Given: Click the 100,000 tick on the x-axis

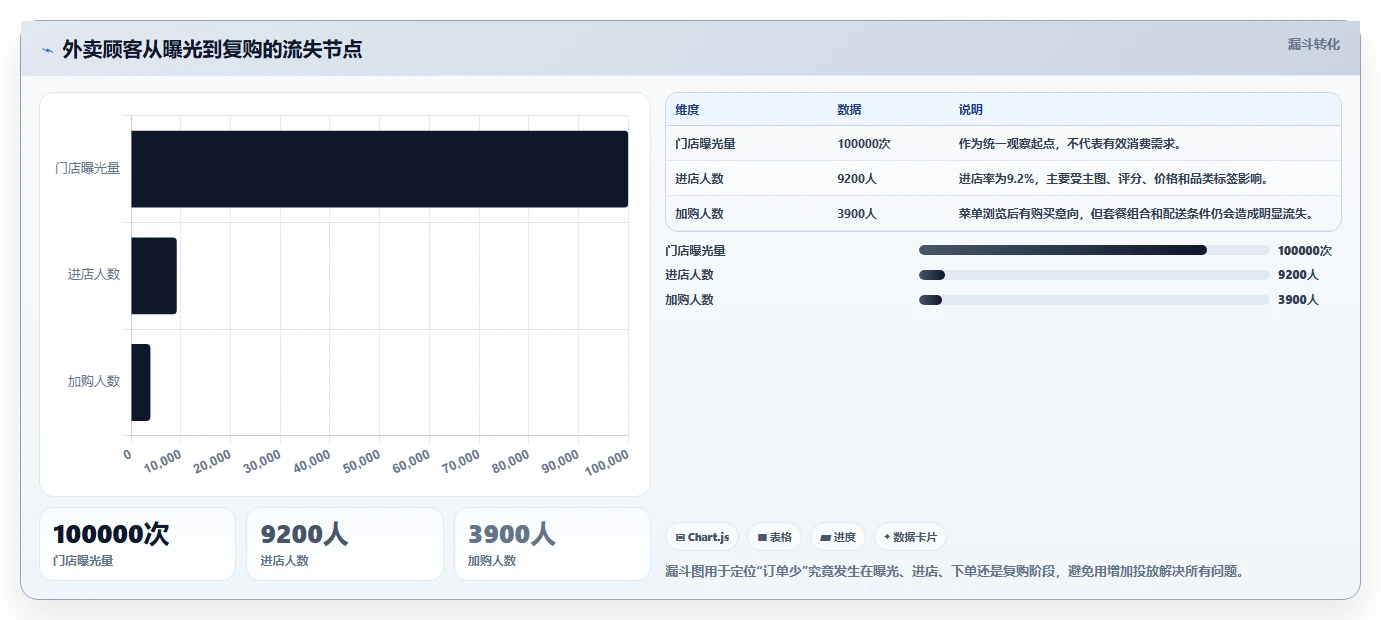Looking at the screenshot, I should click(608, 461).
